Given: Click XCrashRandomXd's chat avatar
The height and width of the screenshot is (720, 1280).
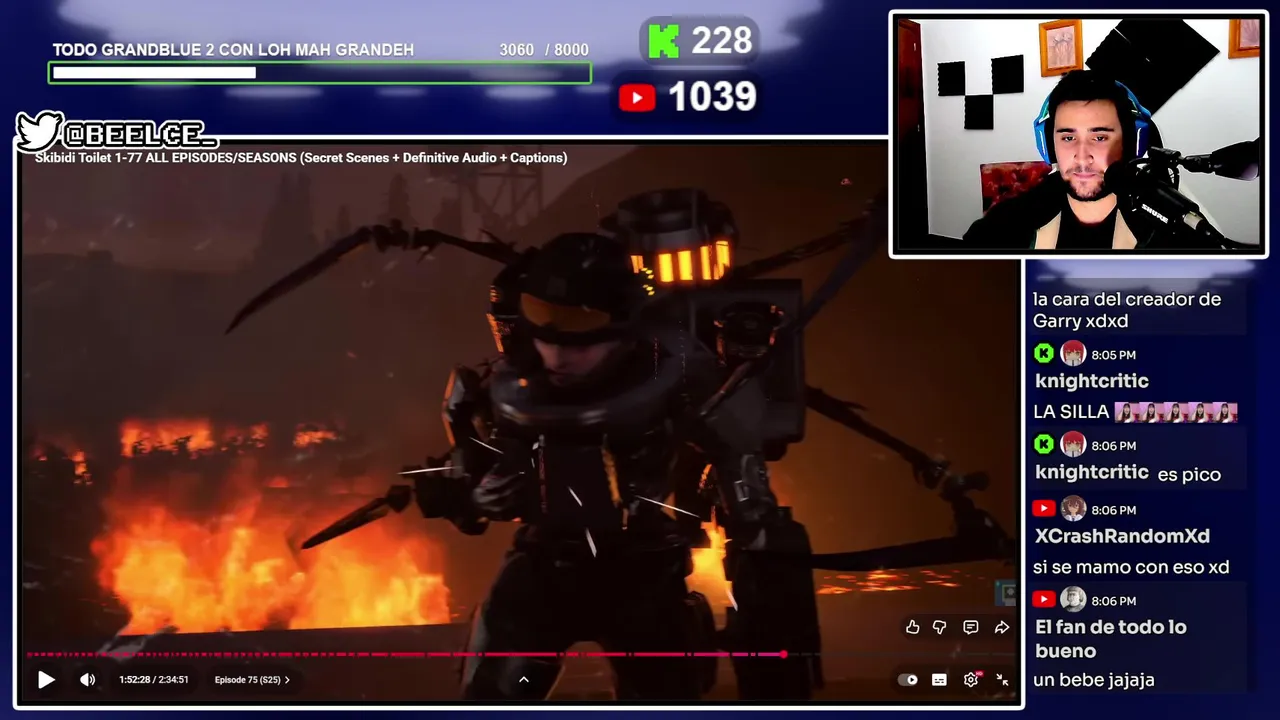Looking at the screenshot, I should [x=1073, y=509].
